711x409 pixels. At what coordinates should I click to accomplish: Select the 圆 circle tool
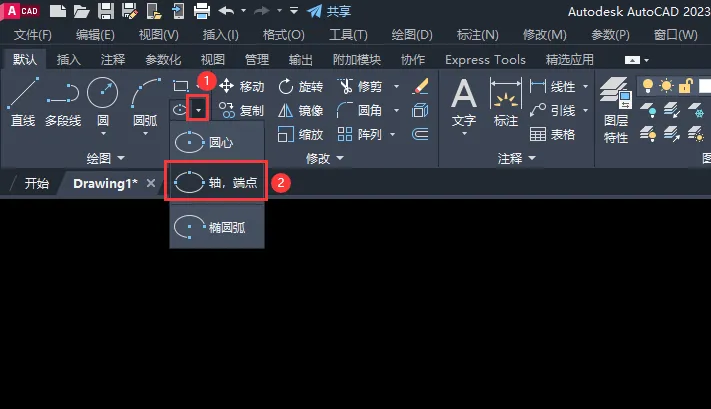coord(103,102)
